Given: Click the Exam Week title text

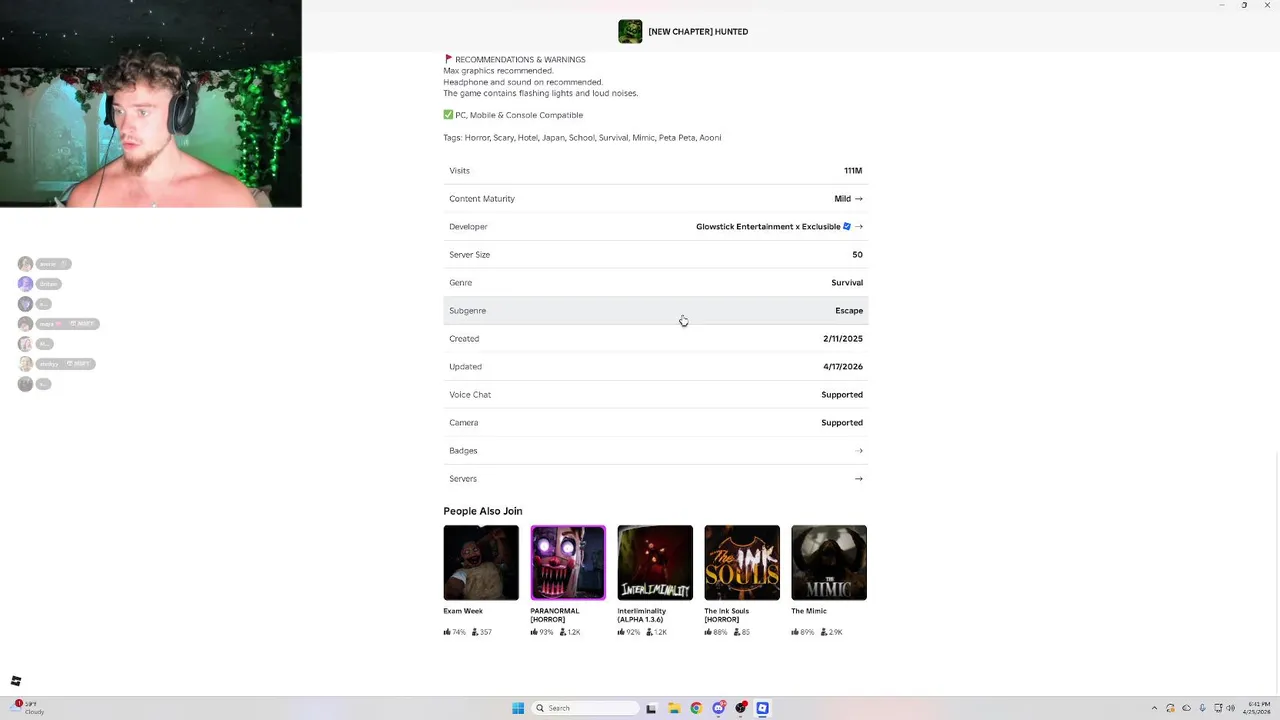Looking at the screenshot, I should coord(463,611).
